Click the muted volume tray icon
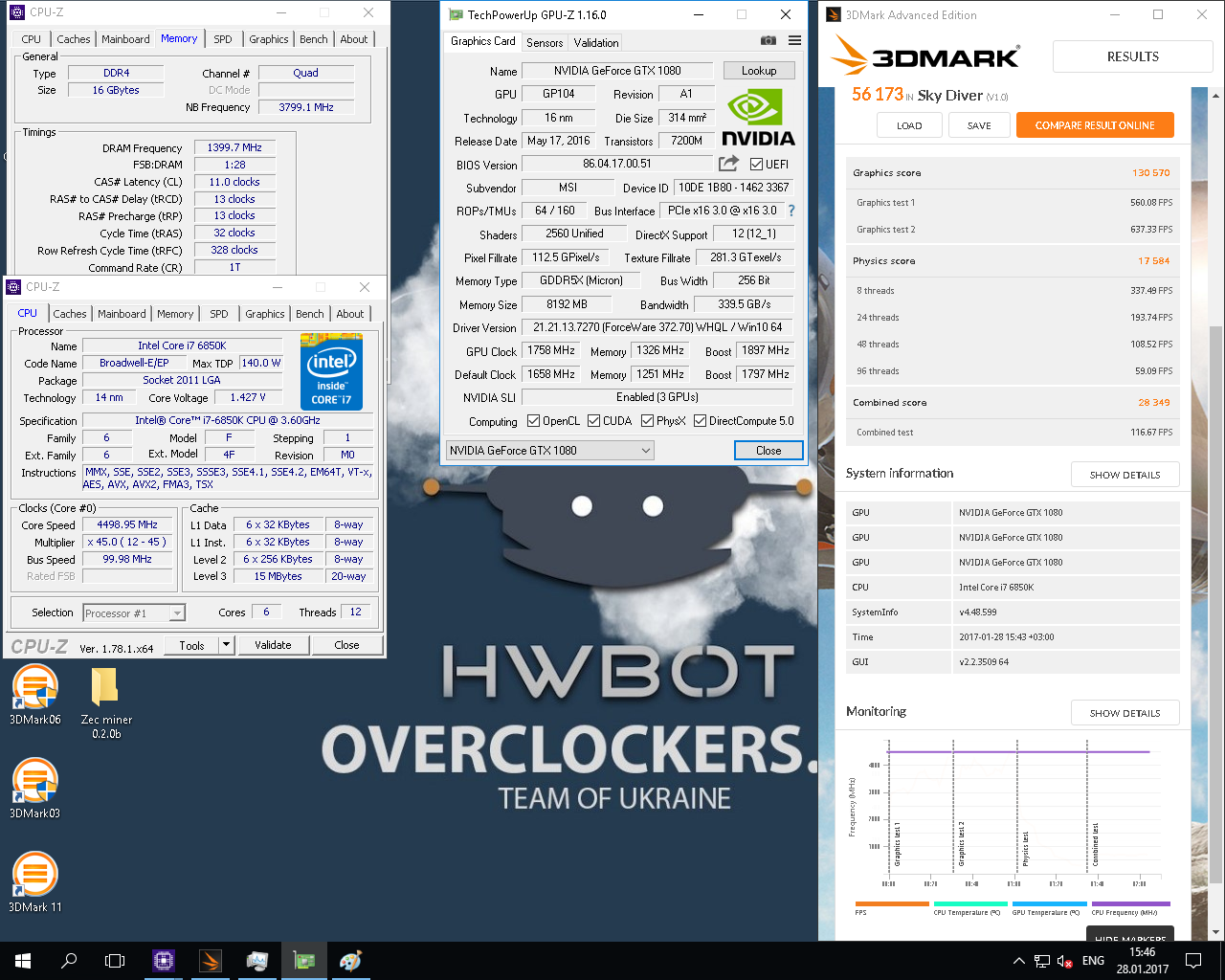Screen dimensions: 1225x980 (1064, 960)
